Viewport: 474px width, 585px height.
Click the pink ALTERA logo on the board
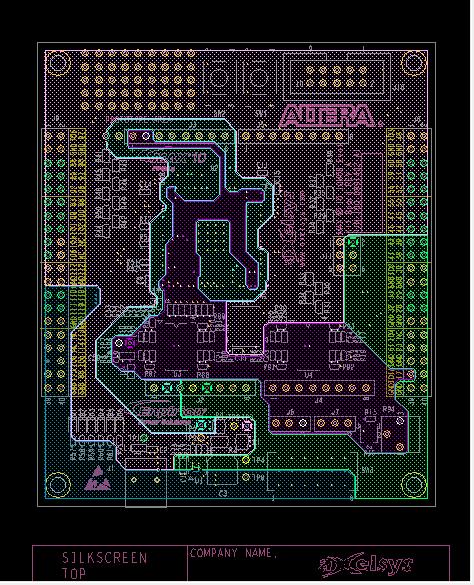coord(330,116)
